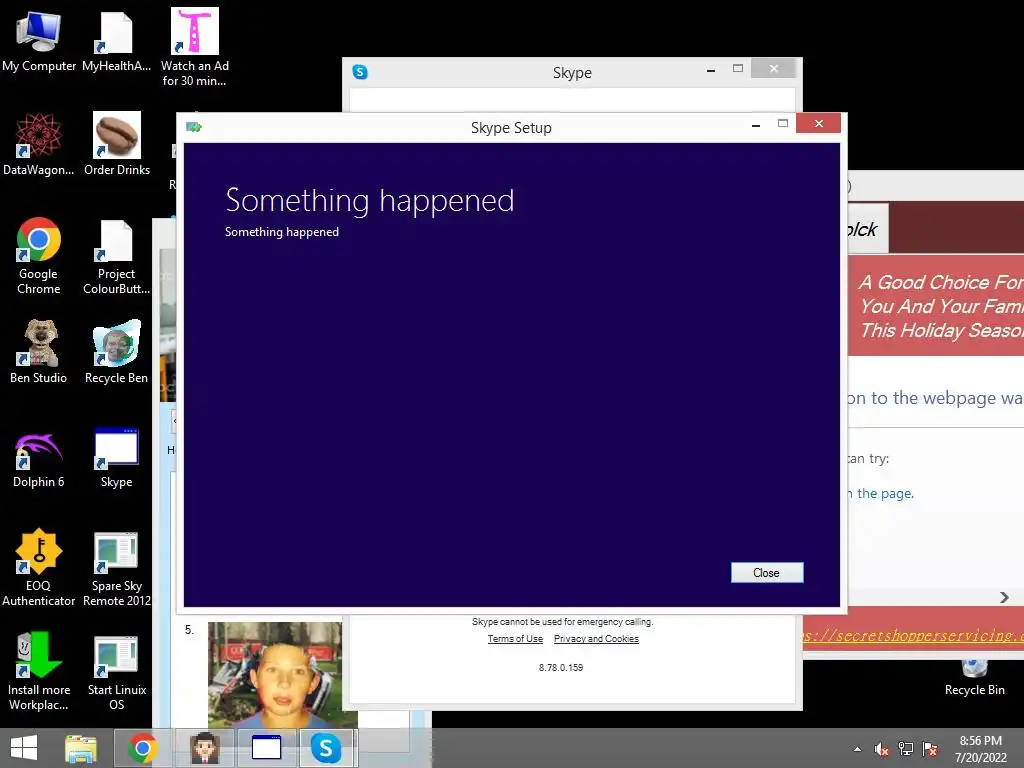Click Skype logo in Skype window title

[x=360, y=72]
